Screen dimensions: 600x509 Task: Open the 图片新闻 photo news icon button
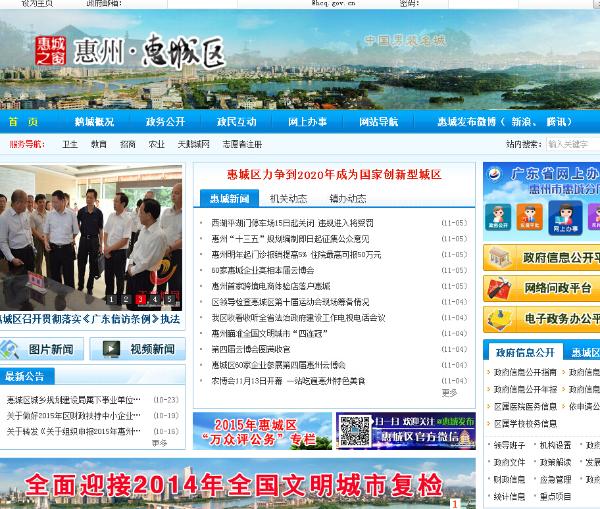pos(42,349)
